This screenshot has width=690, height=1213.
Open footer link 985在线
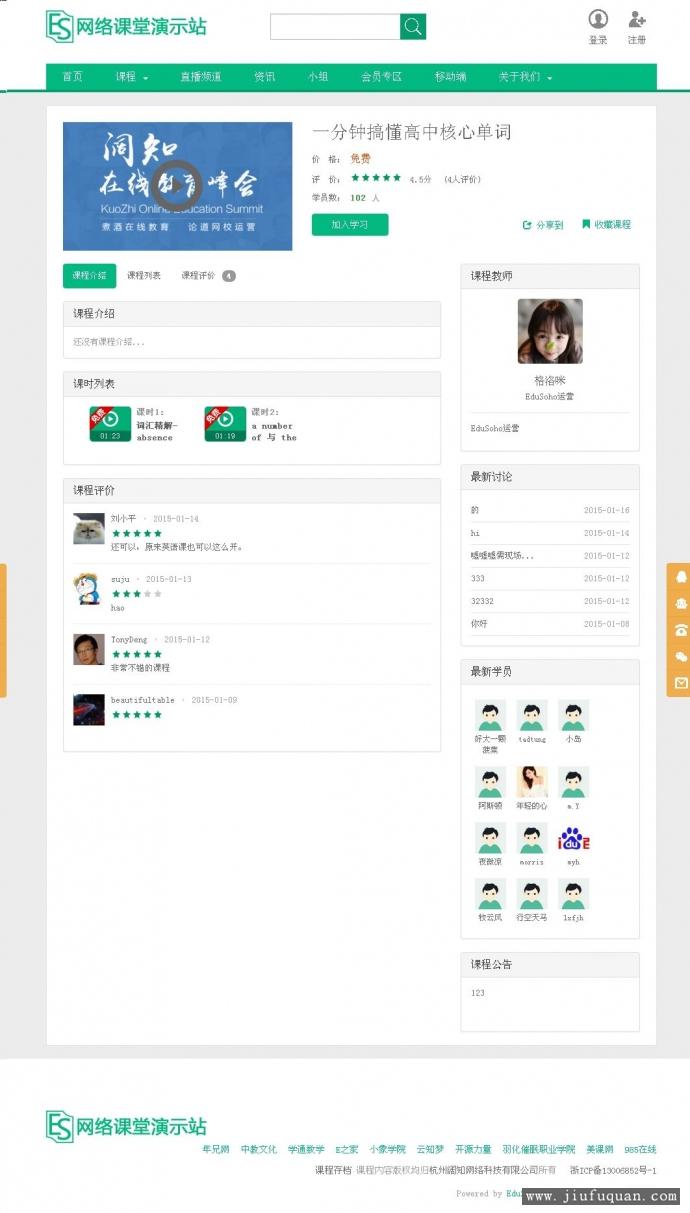coord(640,1150)
